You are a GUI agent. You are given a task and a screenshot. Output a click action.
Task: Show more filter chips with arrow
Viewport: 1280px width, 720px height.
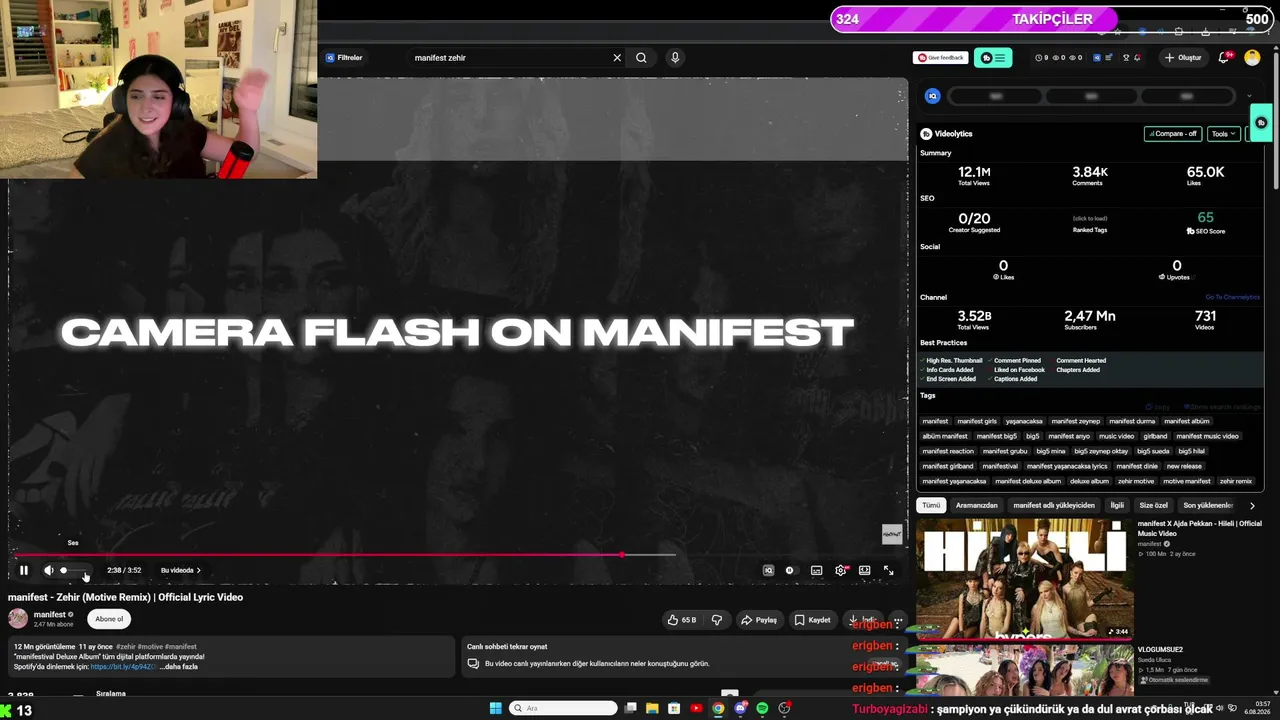point(1252,505)
